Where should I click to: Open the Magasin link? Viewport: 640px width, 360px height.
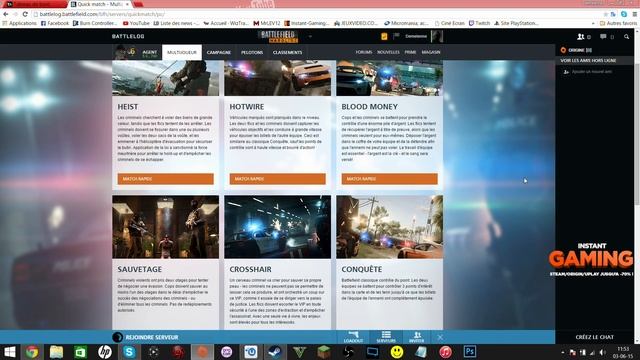[431, 52]
